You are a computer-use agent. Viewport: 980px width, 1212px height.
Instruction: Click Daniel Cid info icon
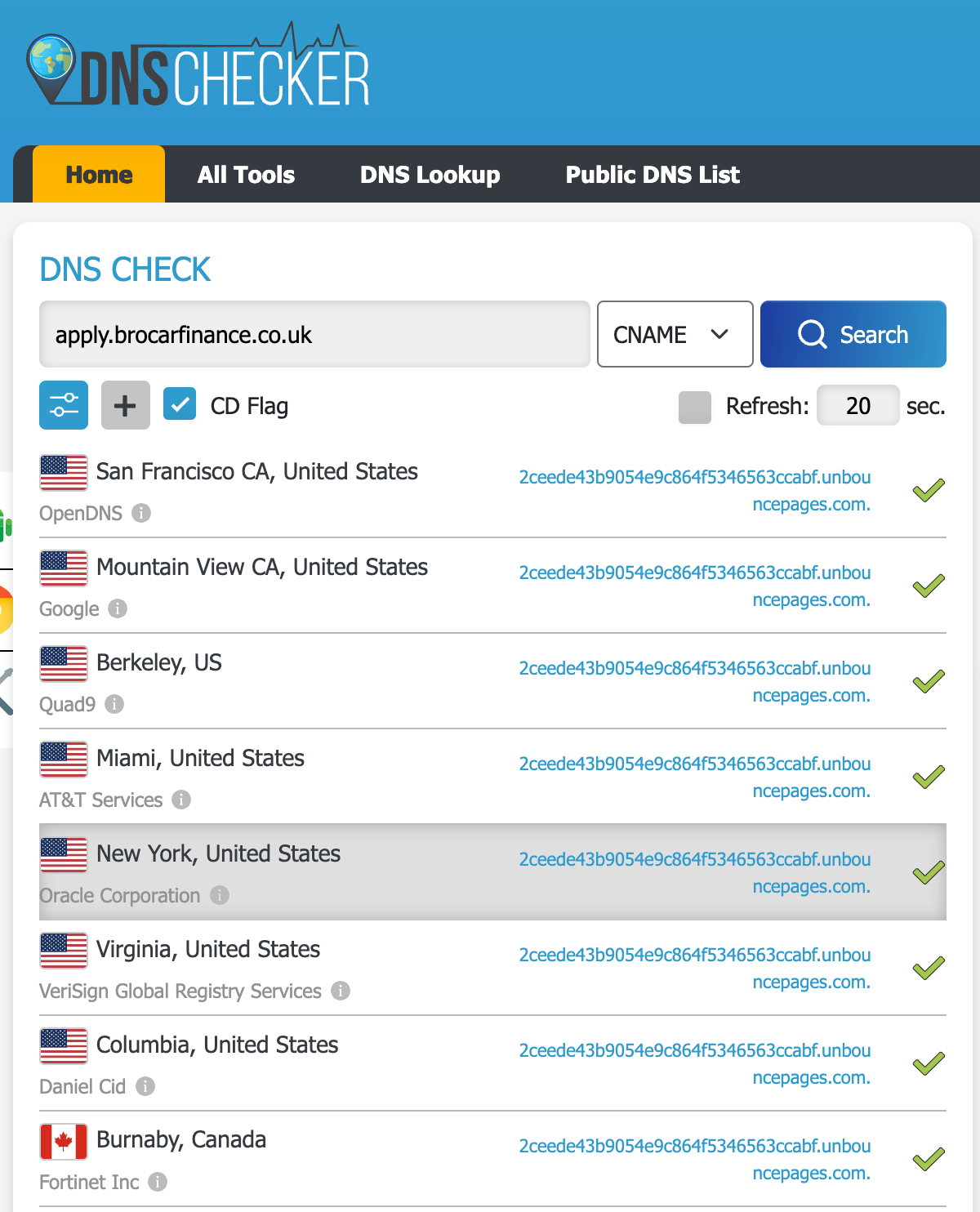point(145,1086)
